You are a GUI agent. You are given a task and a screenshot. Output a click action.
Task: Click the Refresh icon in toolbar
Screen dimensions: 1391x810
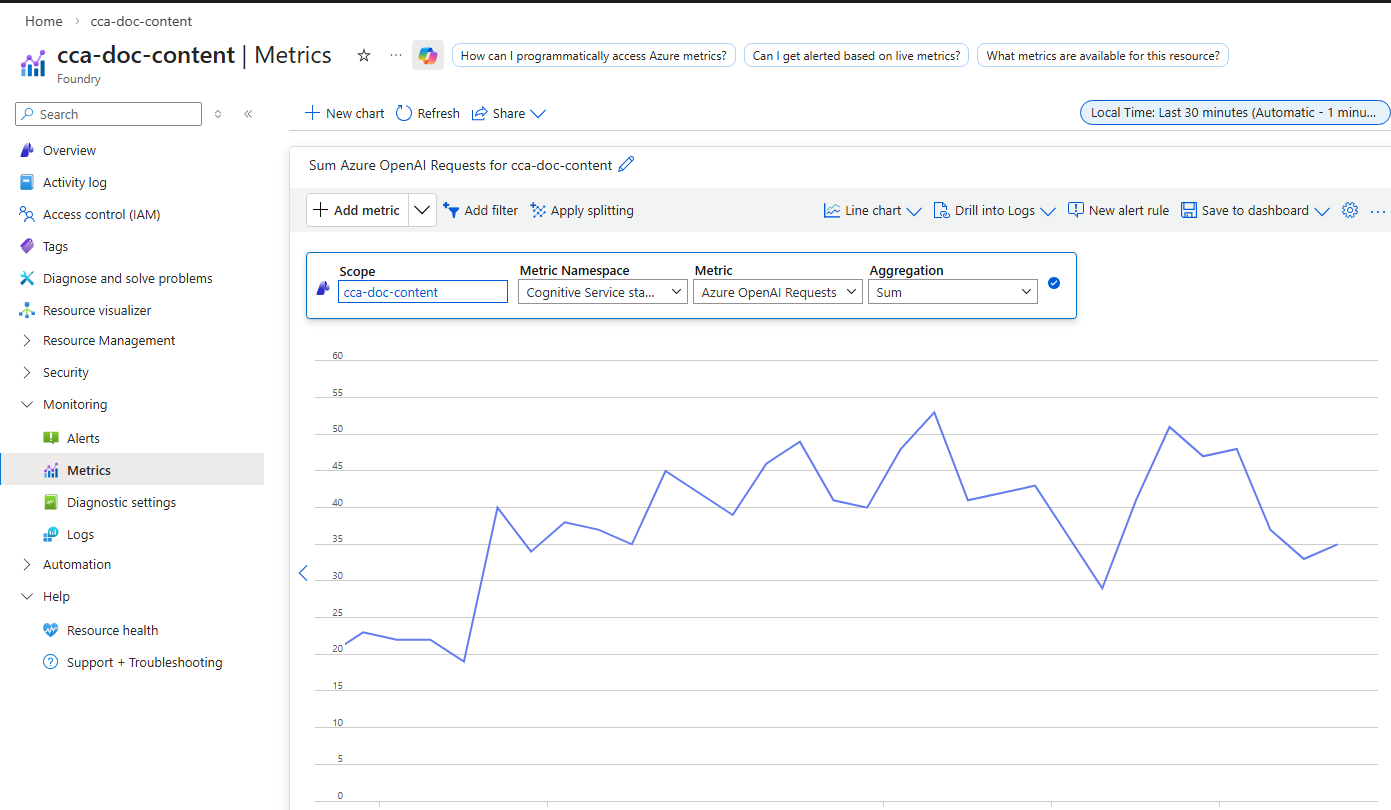404,113
